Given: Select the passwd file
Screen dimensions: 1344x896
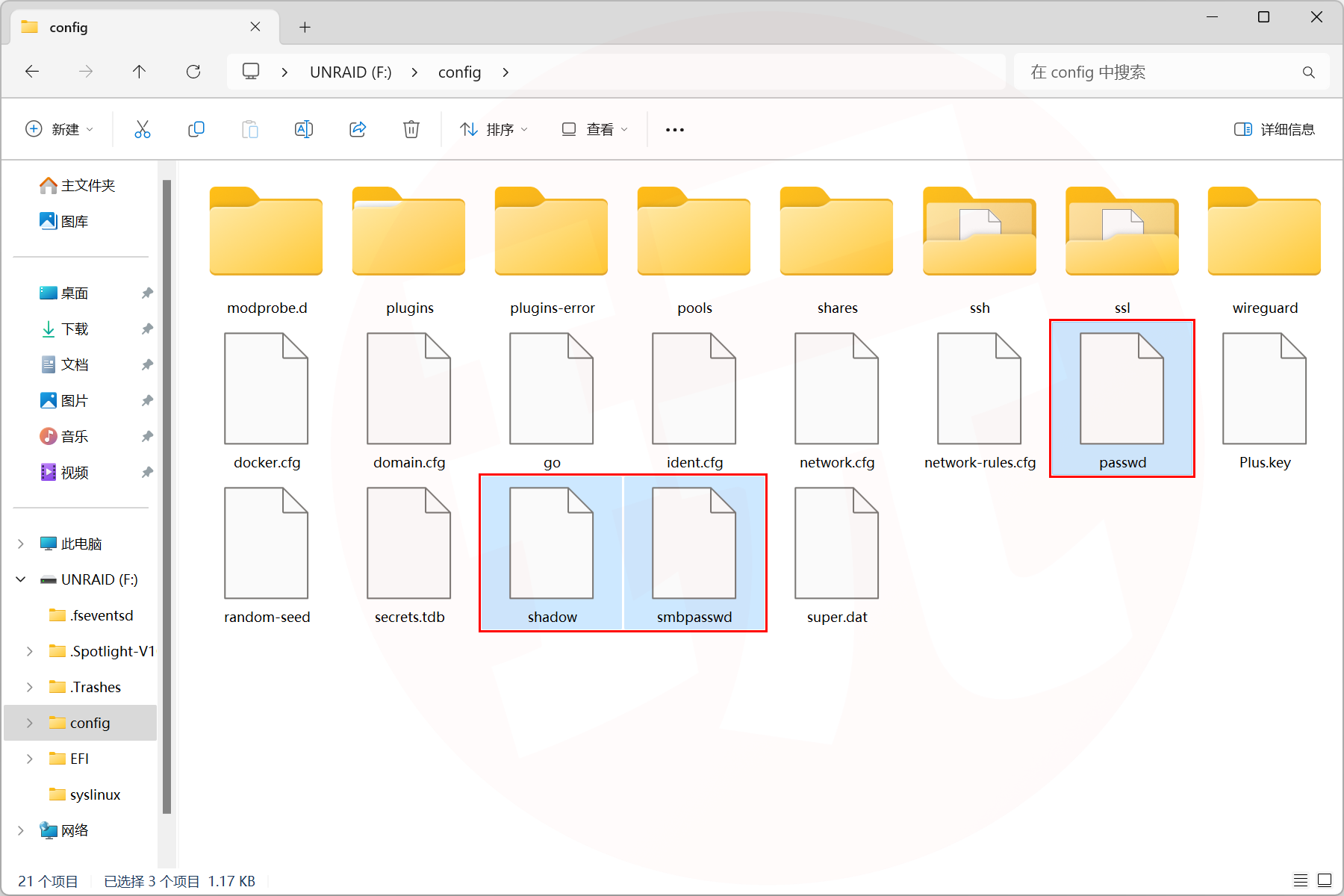Looking at the screenshot, I should (1122, 399).
